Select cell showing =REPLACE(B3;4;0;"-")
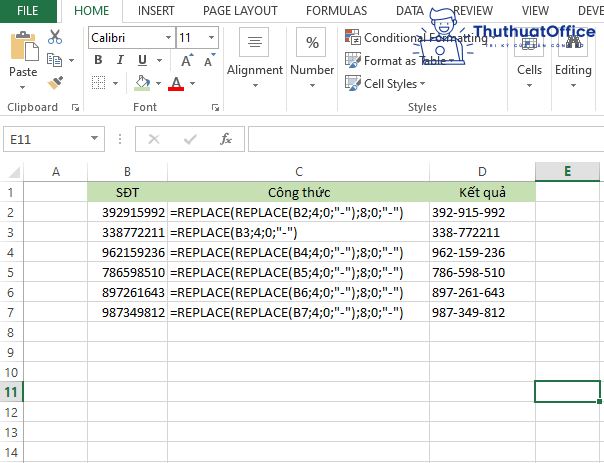 299,232
